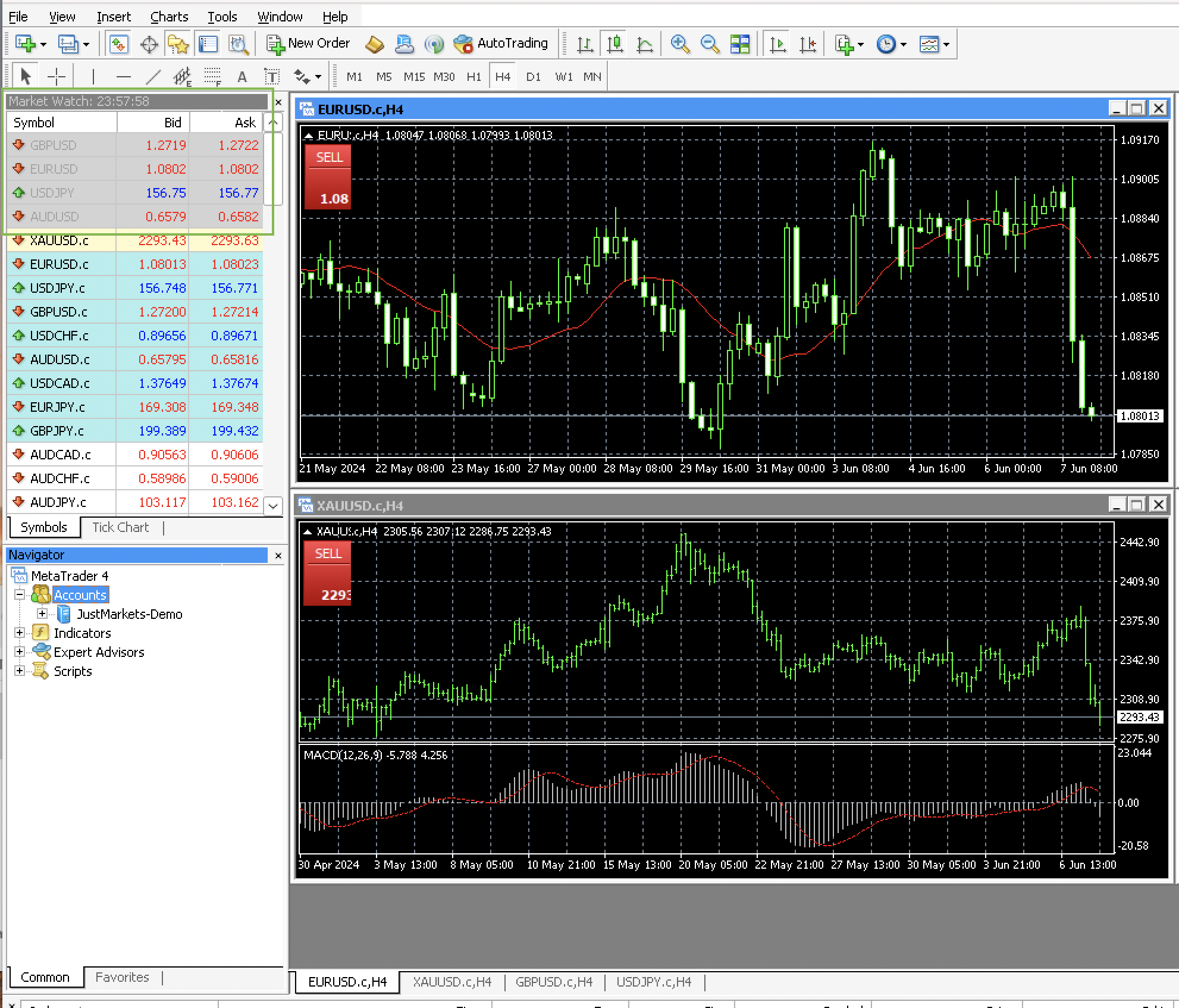The image size is (1179, 1008).
Task: Toggle chart auto scroll icon
Action: click(x=777, y=44)
